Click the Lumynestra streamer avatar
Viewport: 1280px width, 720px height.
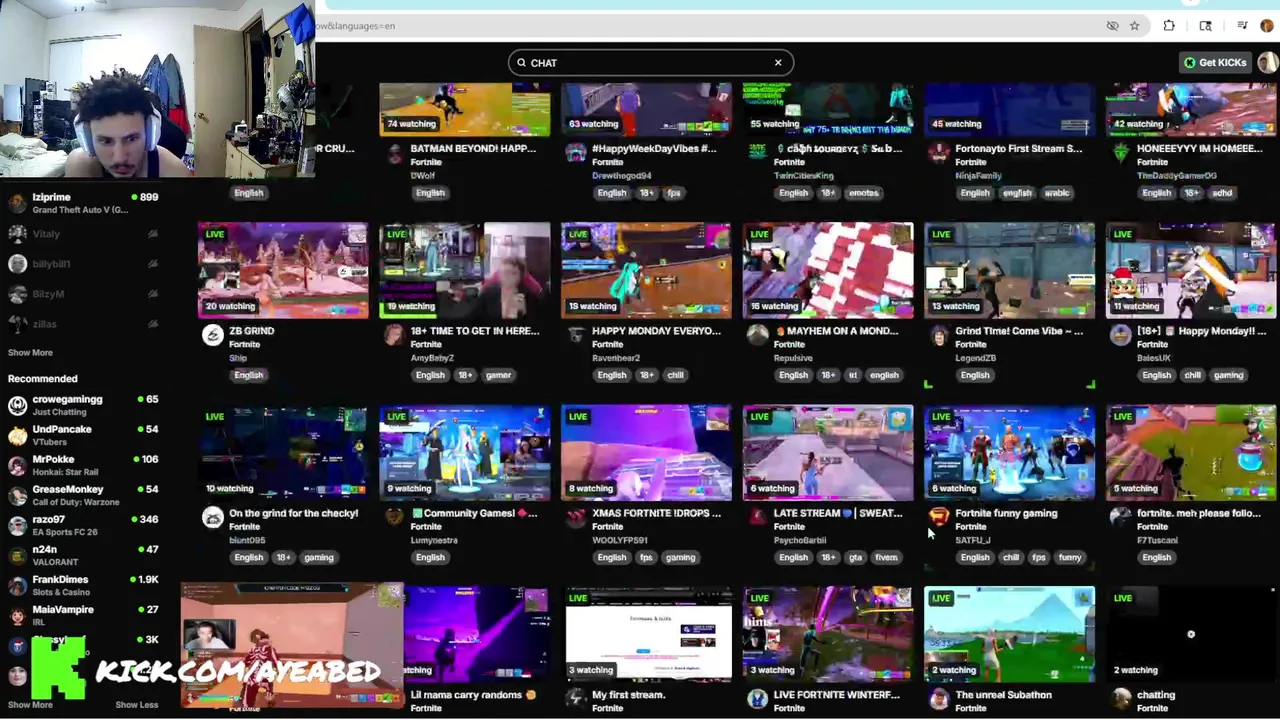[394, 517]
